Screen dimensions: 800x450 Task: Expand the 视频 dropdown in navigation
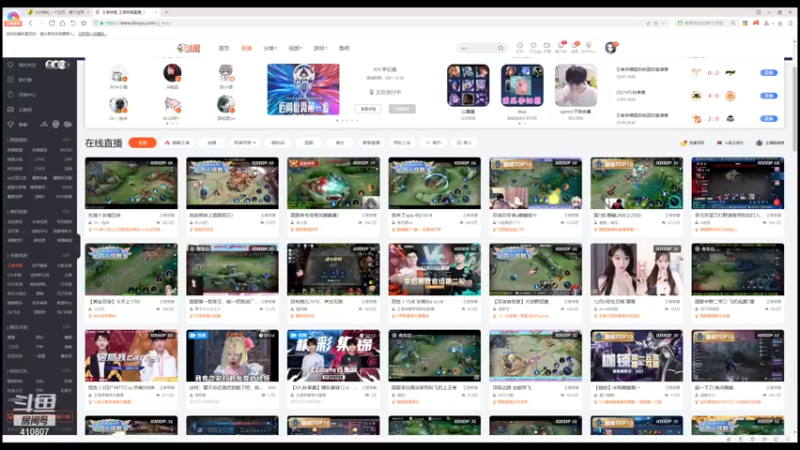tap(295, 48)
